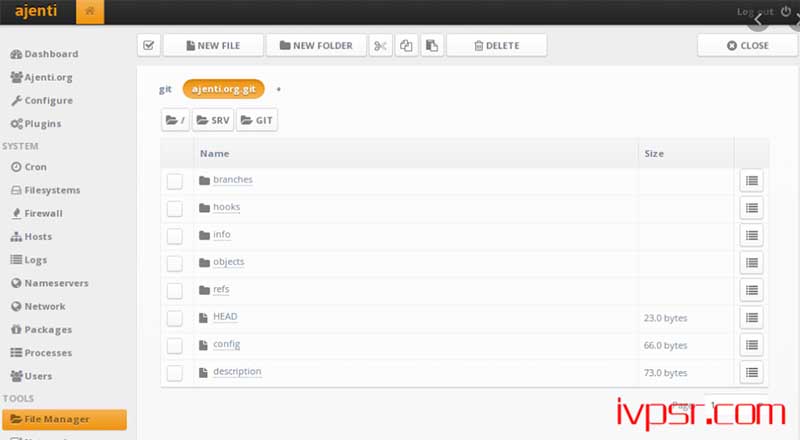Open Processes in the sidebar
800x440 pixels.
click(41, 353)
